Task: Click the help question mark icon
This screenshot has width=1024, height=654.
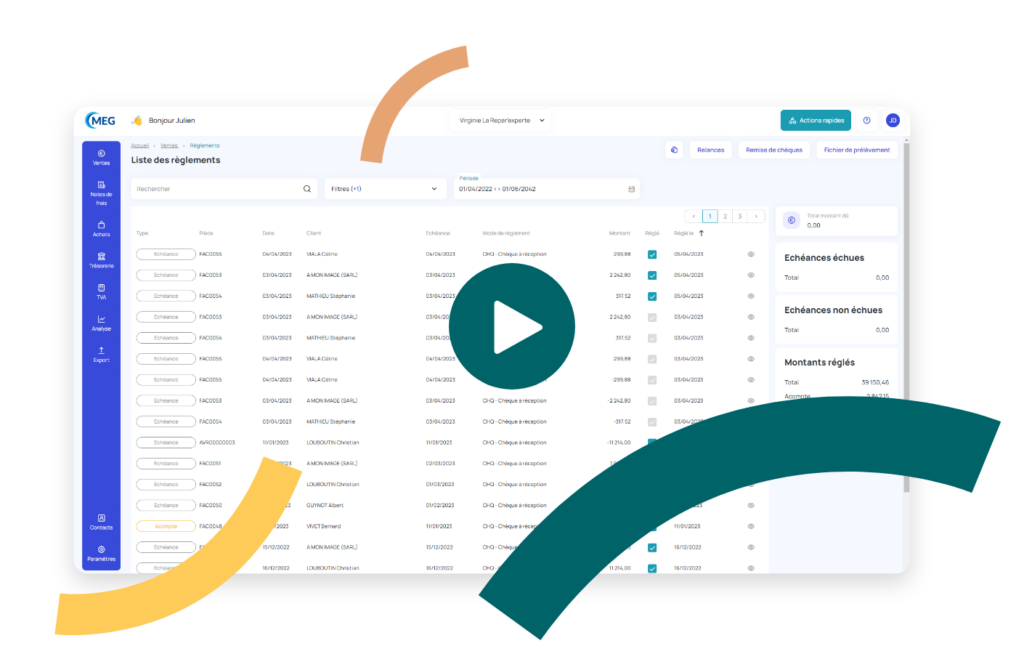Action: pos(866,120)
